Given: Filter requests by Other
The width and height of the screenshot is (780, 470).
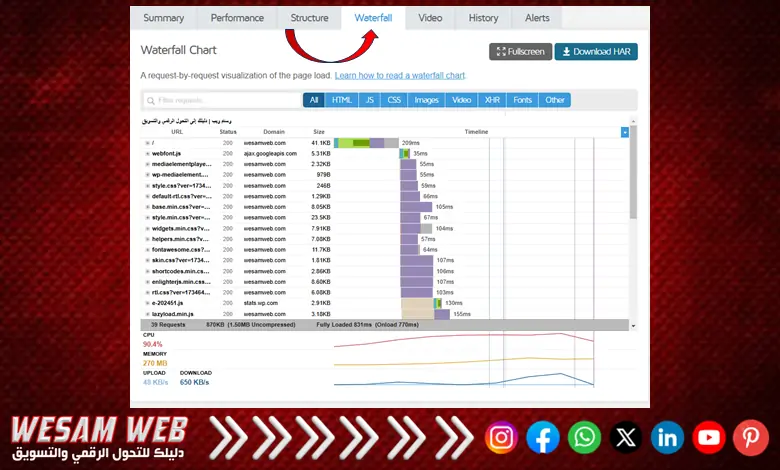Looking at the screenshot, I should (x=555, y=100).
